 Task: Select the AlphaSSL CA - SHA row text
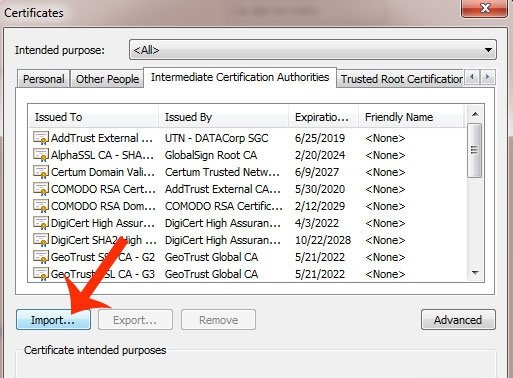tap(102, 155)
